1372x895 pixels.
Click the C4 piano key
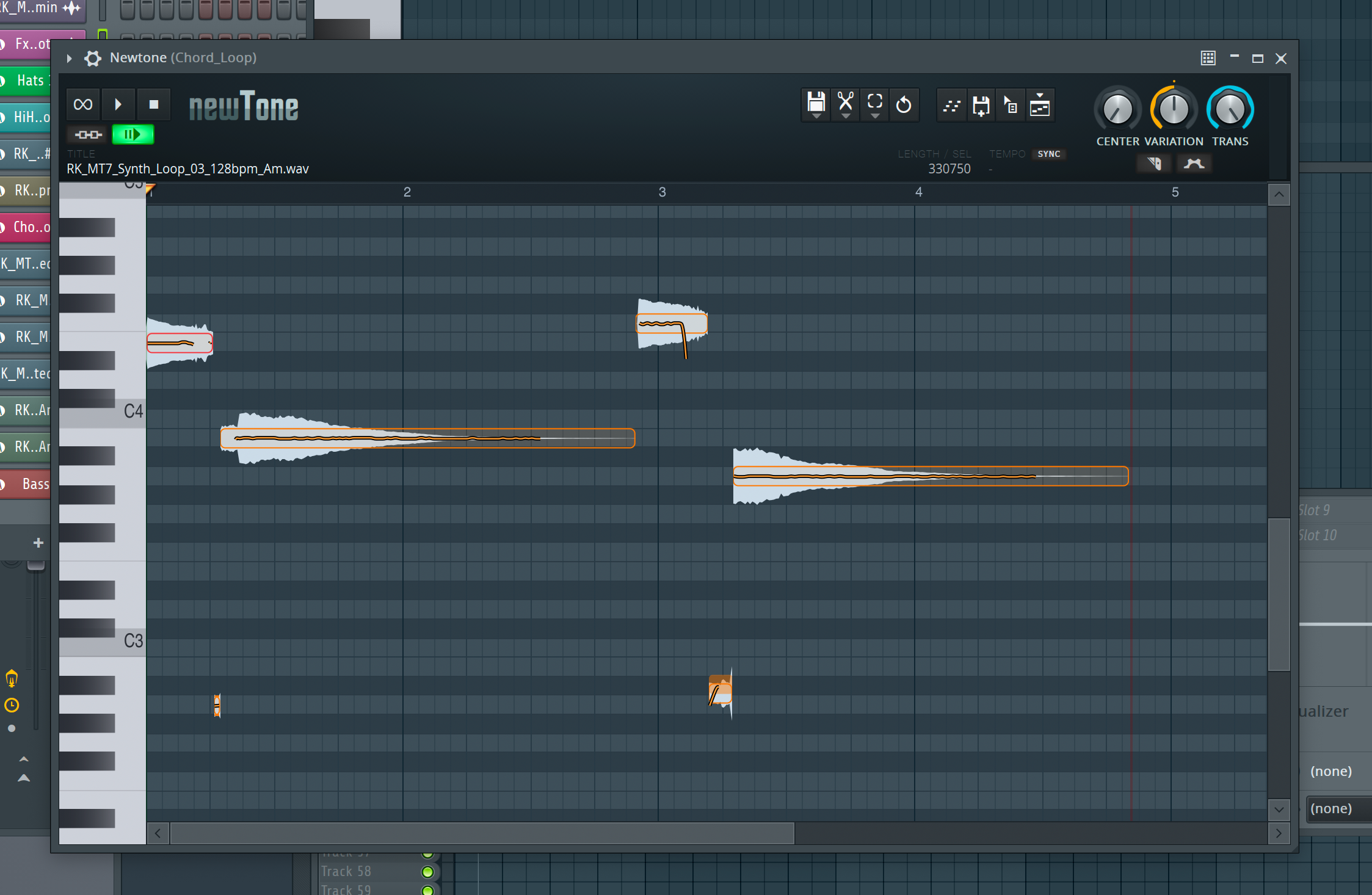[x=103, y=413]
